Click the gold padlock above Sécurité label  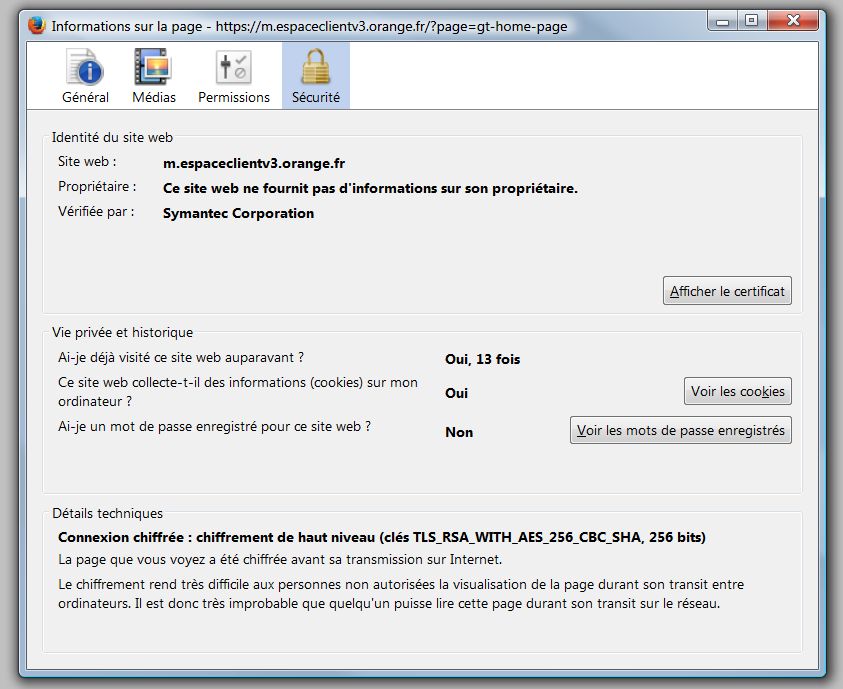pos(316,66)
